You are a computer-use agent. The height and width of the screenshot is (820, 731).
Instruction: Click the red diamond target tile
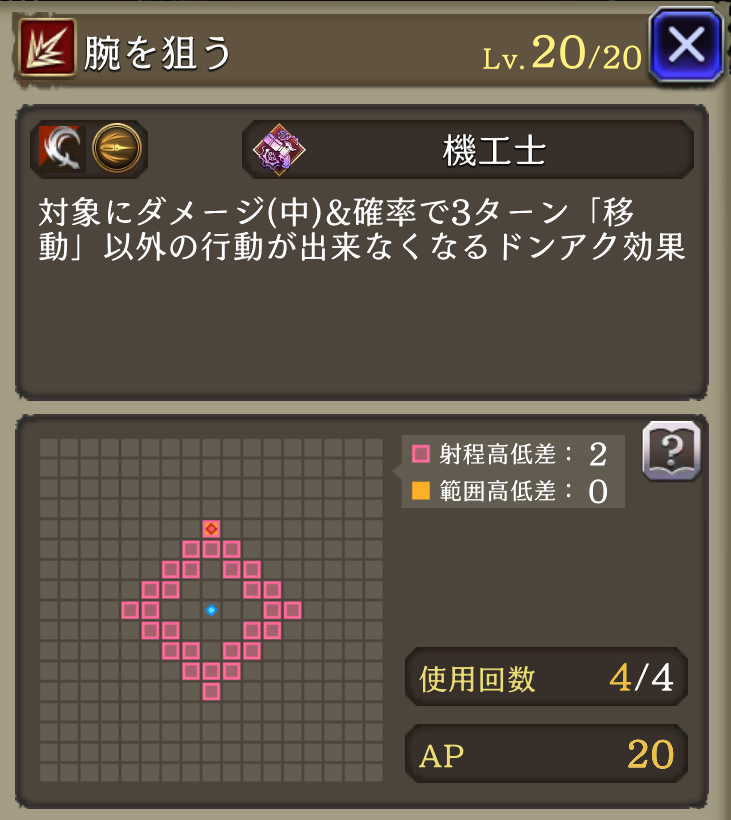pyautogui.click(x=211, y=529)
